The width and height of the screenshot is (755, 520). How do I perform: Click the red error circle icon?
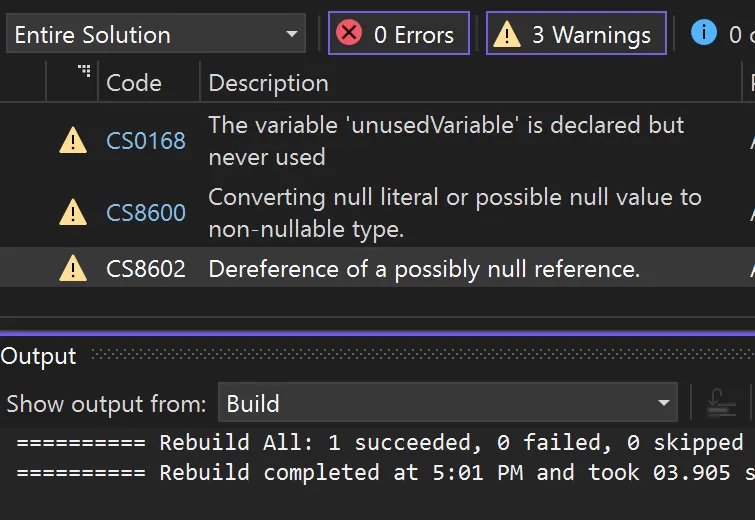pos(349,33)
